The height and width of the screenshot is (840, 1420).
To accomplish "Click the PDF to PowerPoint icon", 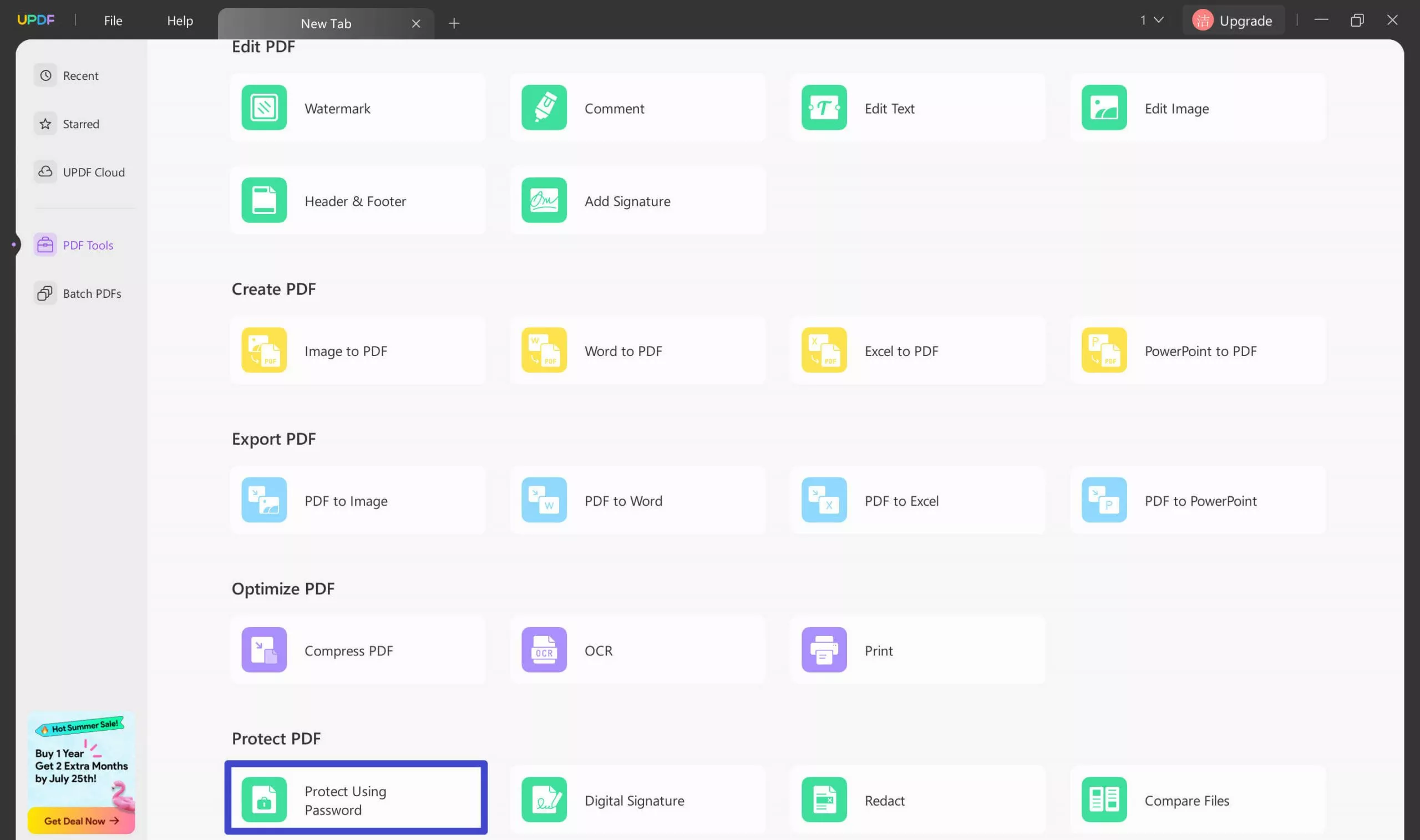I will point(1103,500).
